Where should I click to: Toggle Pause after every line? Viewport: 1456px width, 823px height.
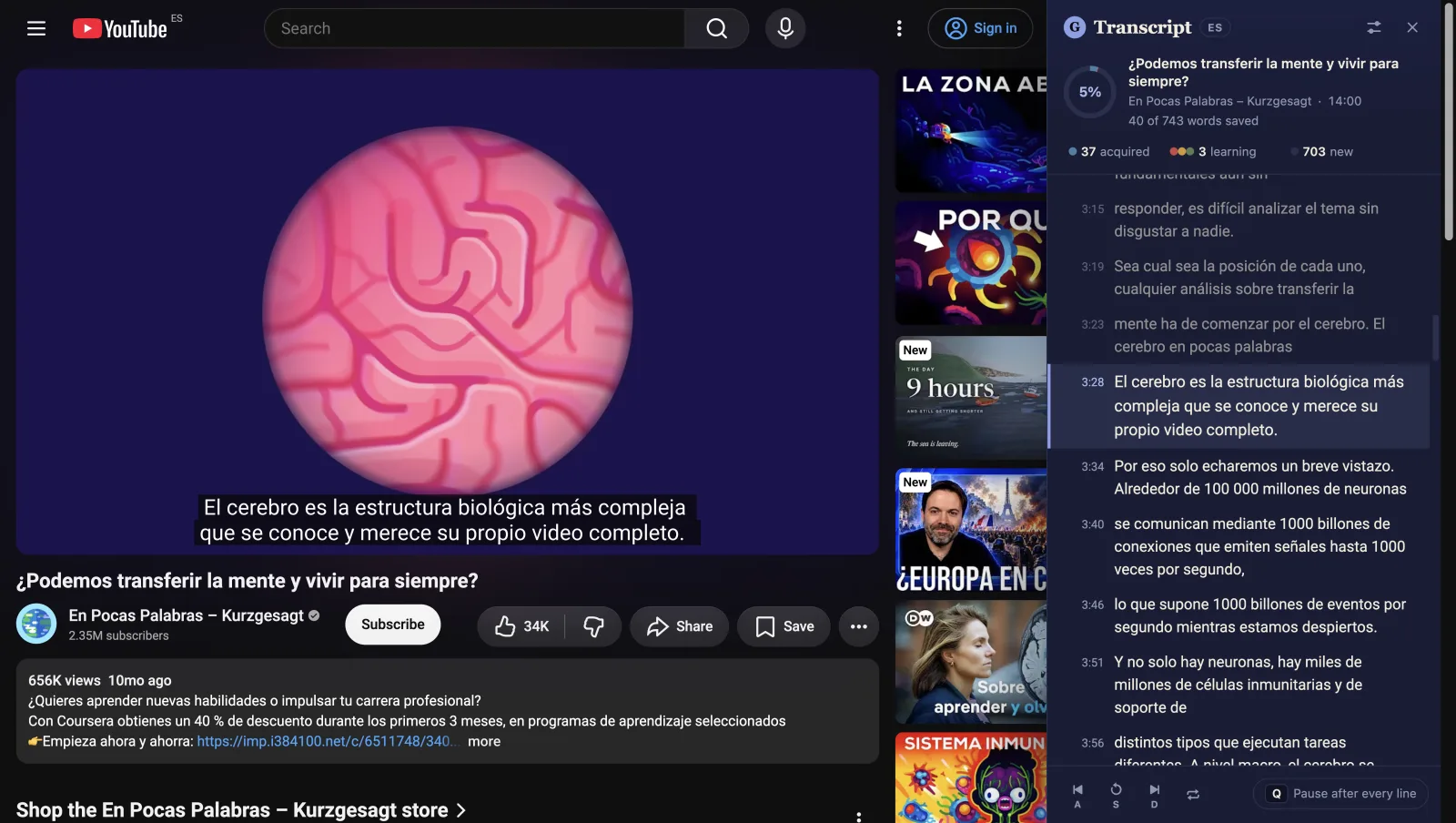(1340, 794)
